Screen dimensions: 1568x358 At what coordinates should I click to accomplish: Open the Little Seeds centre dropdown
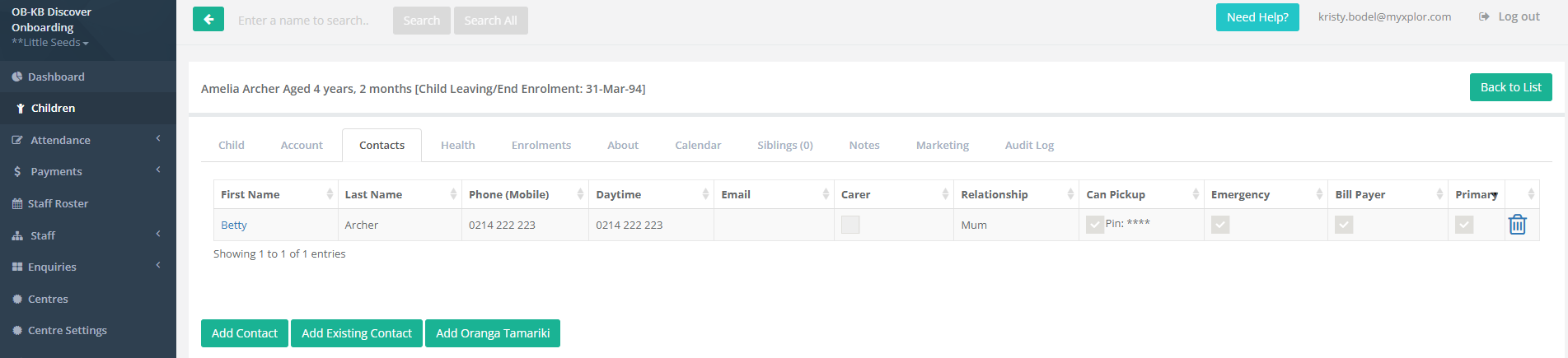click(50, 42)
